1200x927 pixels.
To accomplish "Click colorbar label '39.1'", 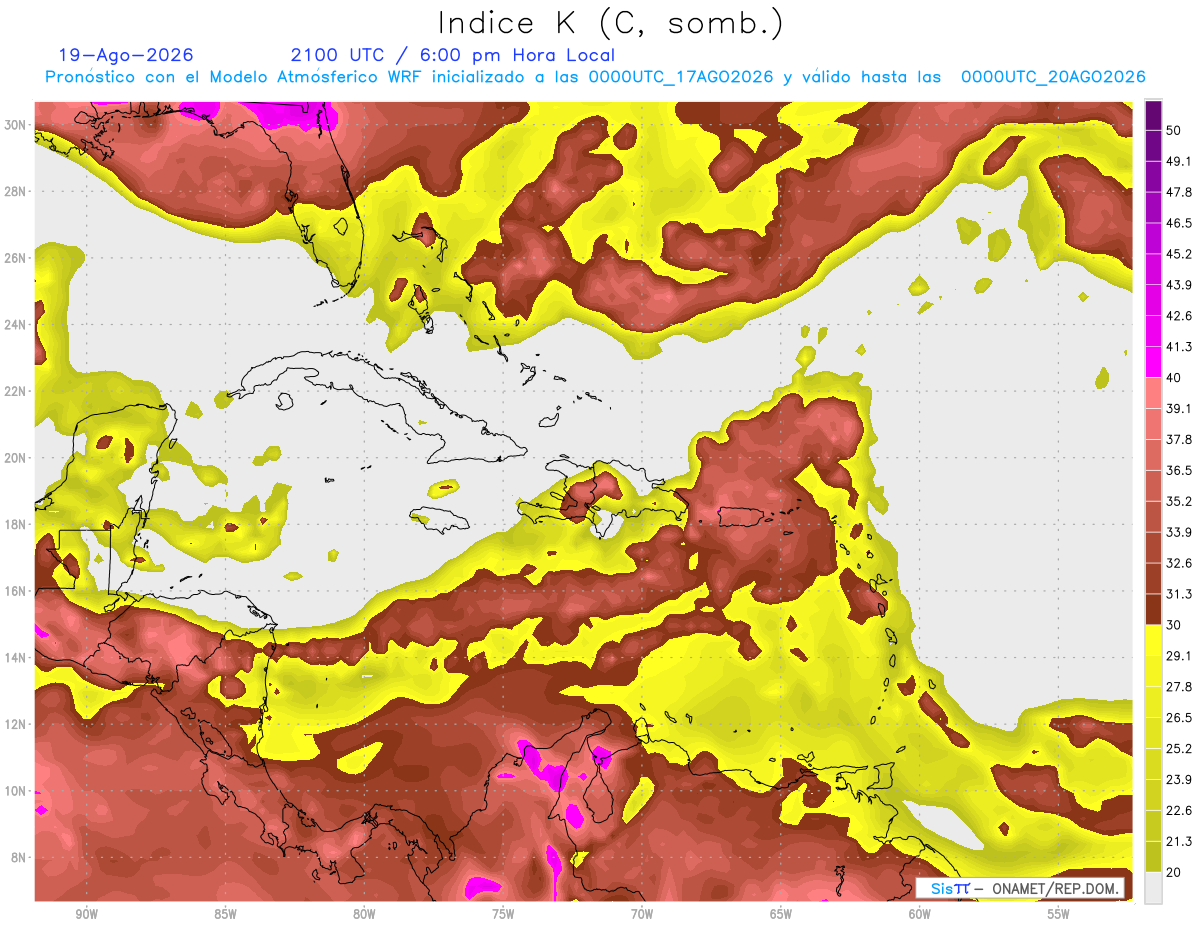I will (1179, 408).
